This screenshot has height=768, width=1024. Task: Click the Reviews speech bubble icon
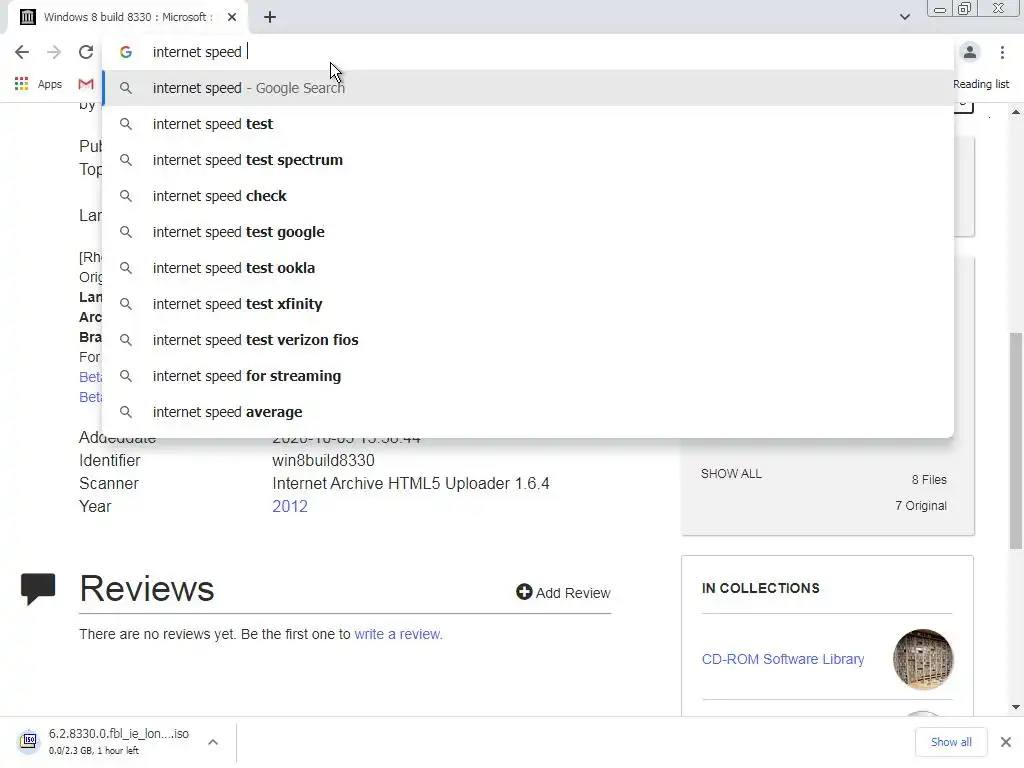click(38, 589)
